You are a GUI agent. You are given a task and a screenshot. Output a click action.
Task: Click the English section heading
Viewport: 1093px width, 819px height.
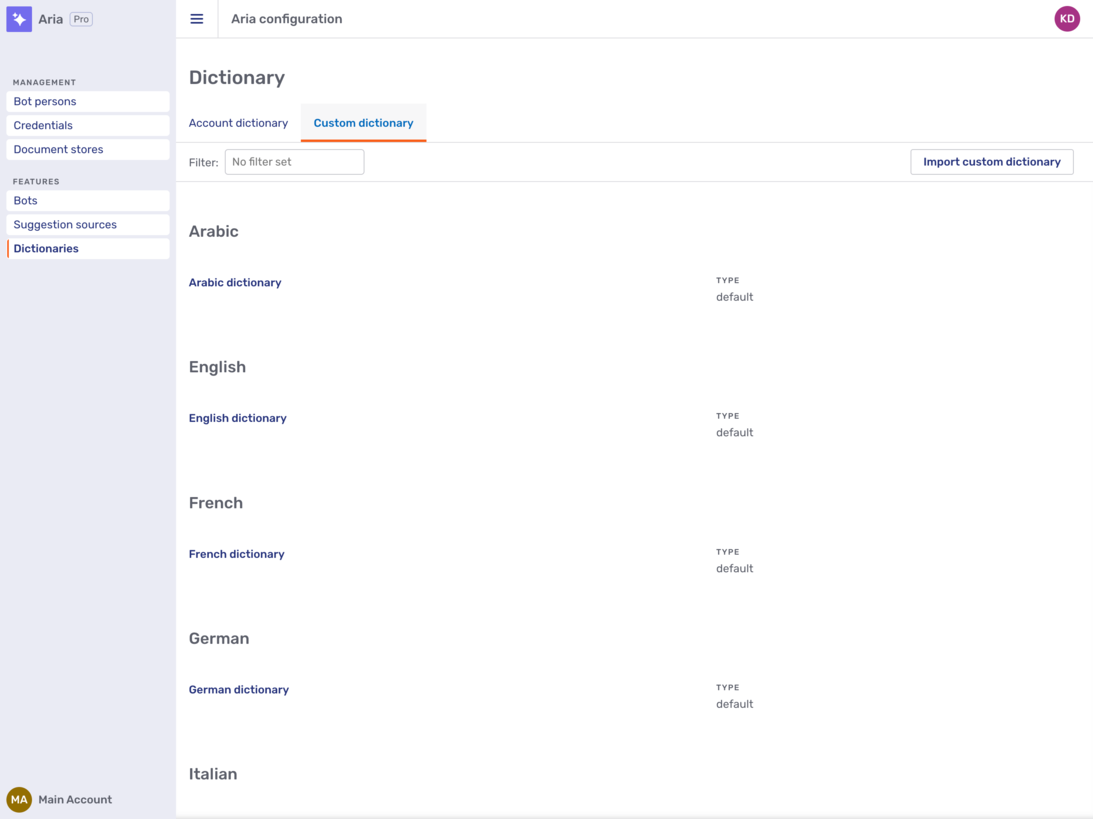pos(217,367)
